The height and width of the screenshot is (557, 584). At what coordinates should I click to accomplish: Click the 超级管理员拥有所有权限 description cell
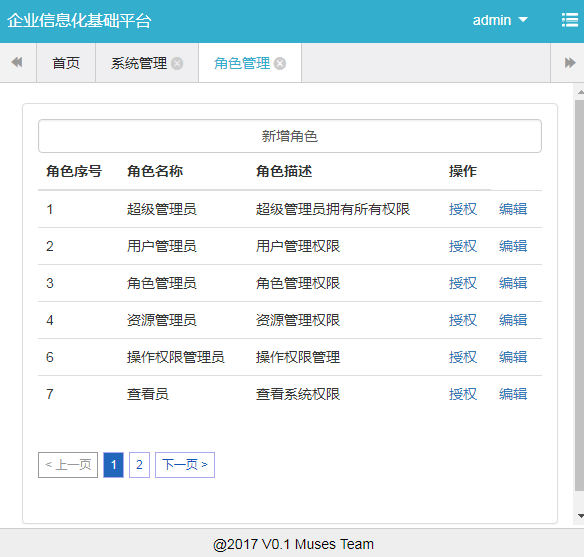[333, 209]
